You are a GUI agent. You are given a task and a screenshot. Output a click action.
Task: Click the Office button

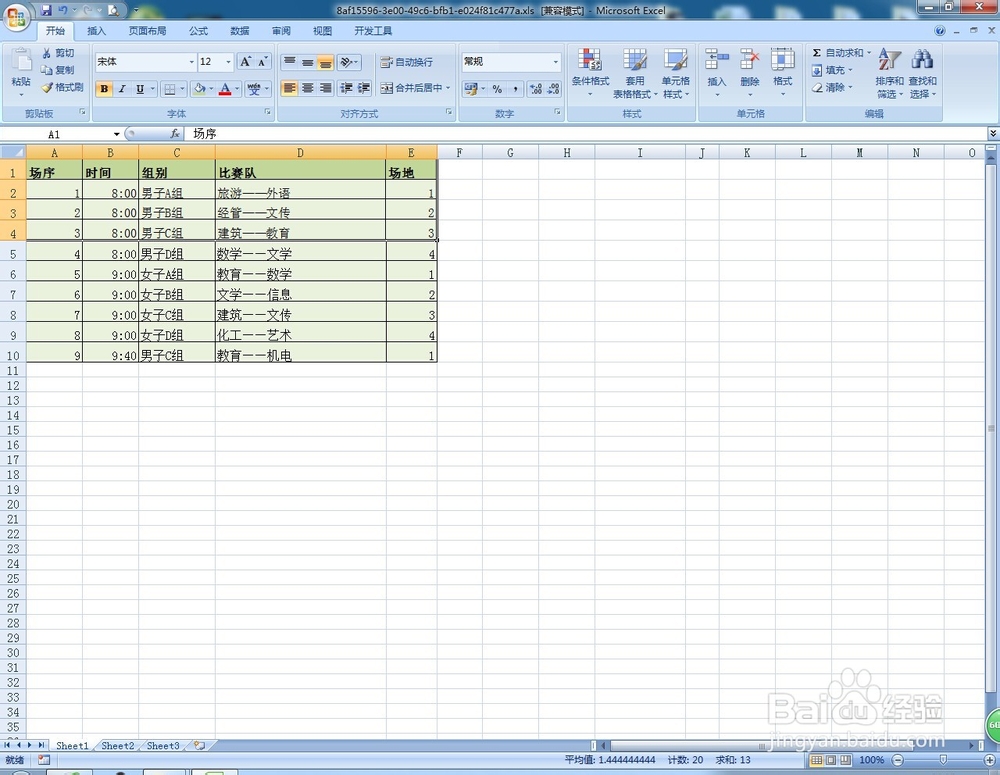click(16, 17)
